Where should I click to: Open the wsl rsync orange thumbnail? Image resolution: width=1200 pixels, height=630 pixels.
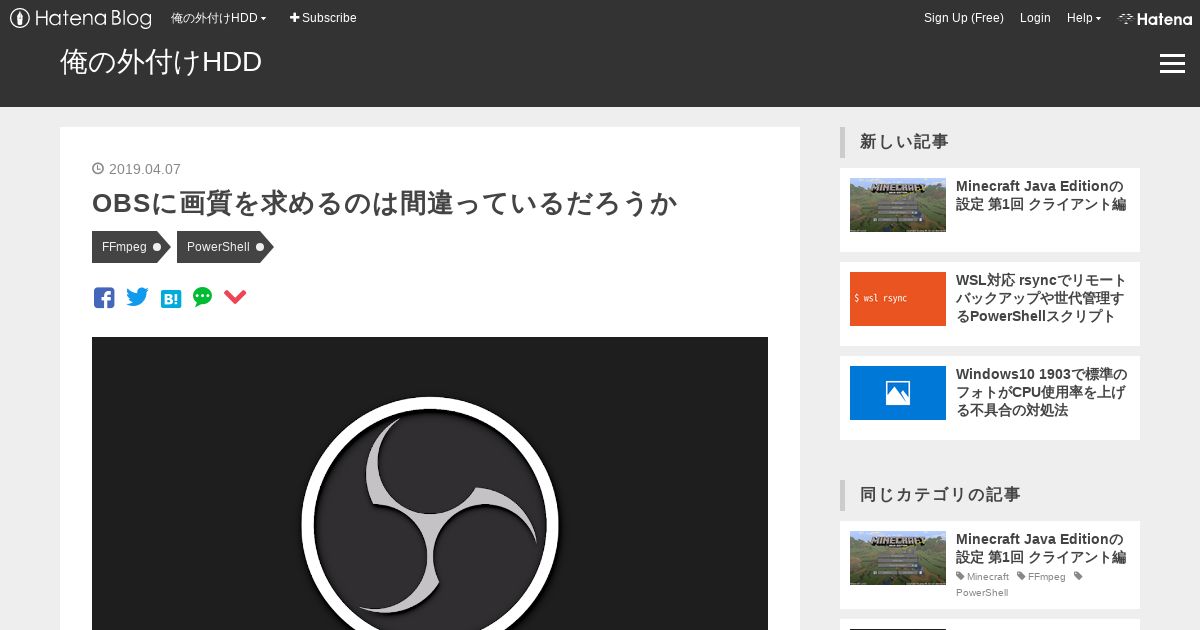[x=898, y=299]
